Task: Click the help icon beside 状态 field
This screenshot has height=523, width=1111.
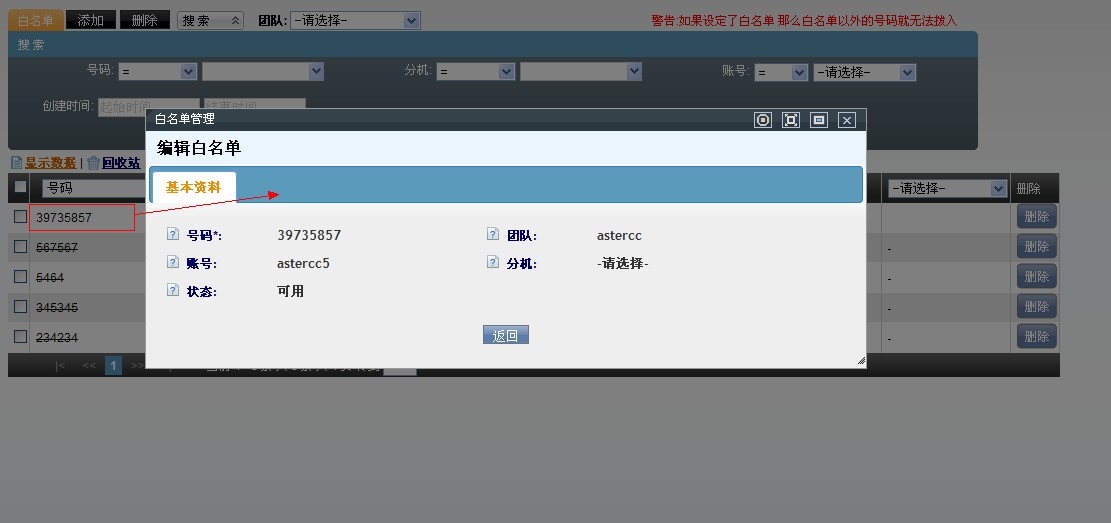Action: (x=173, y=291)
